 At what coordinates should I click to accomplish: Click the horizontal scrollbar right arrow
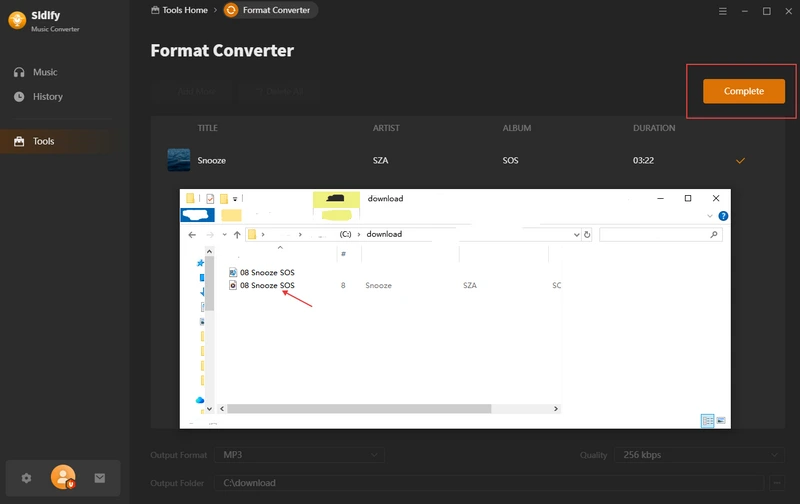tap(556, 409)
